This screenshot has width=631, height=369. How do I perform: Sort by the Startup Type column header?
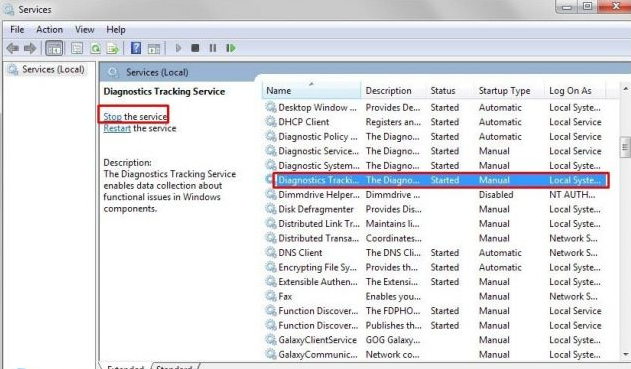(x=509, y=91)
